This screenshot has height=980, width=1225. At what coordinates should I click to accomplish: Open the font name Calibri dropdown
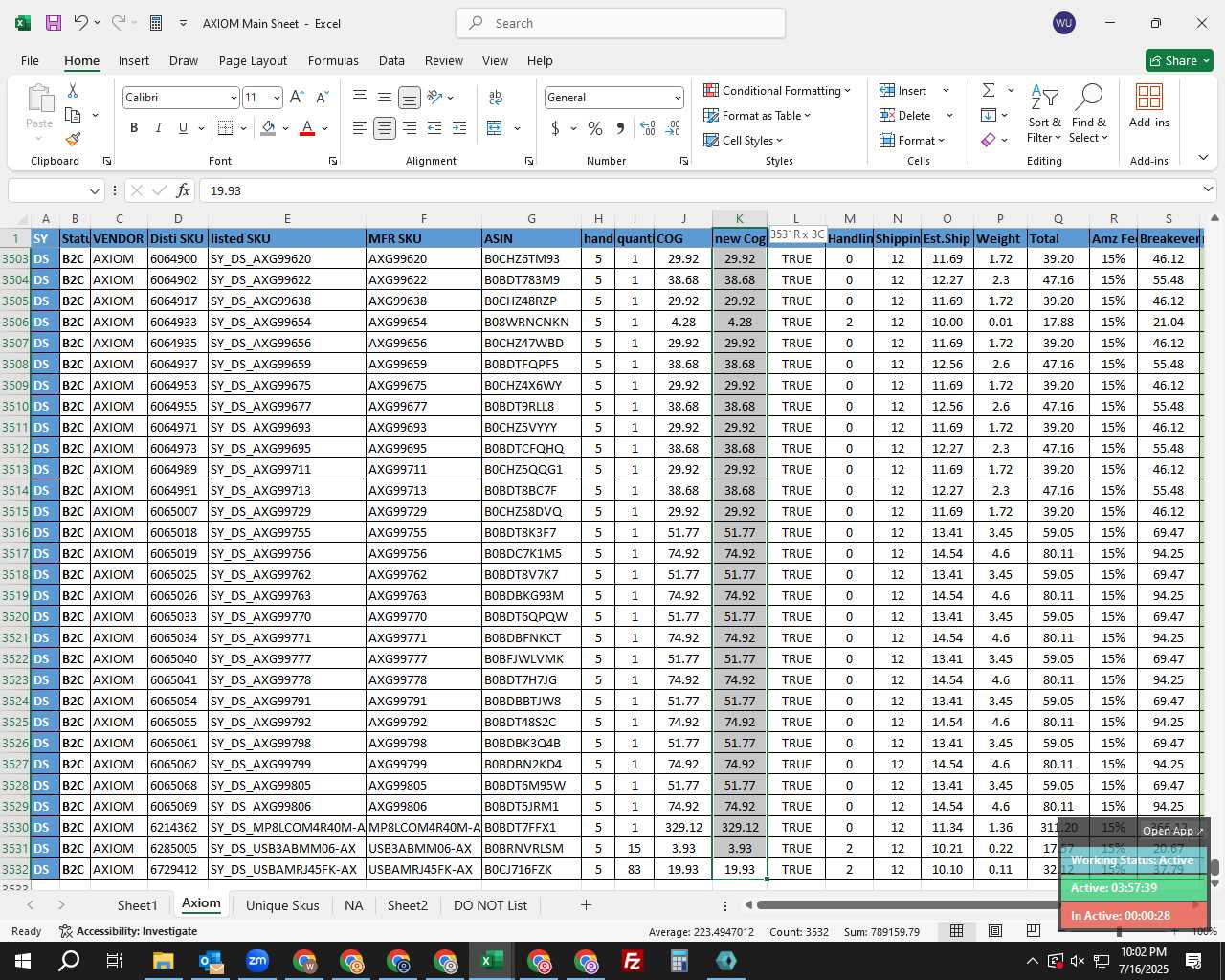click(x=233, y=98)
